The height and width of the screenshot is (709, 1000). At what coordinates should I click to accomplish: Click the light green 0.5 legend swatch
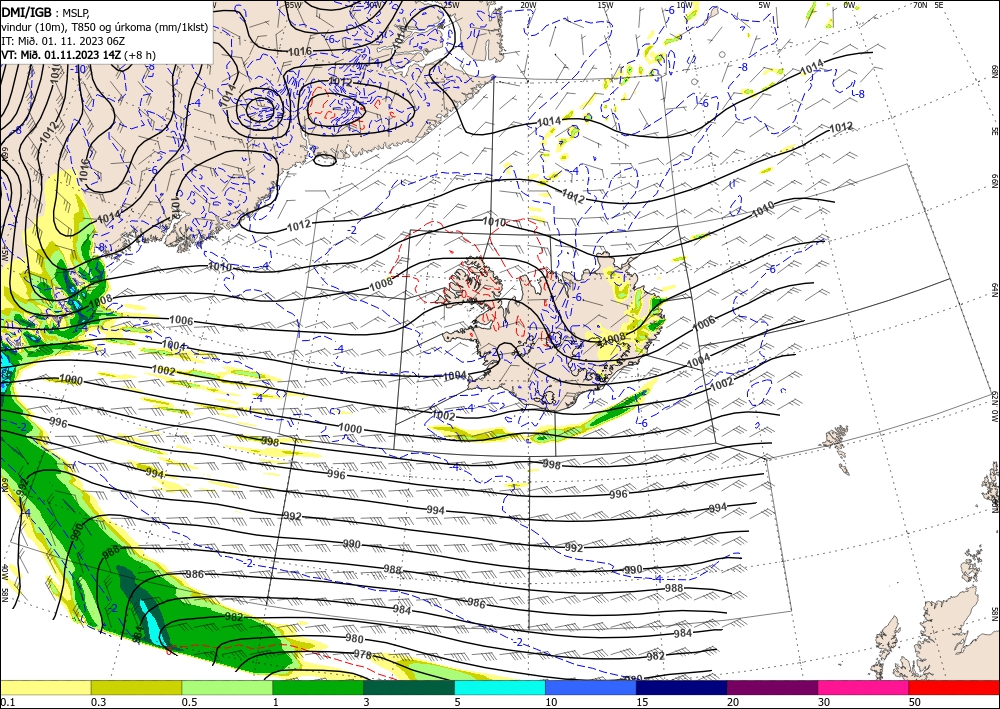click(x=227, y=688)
